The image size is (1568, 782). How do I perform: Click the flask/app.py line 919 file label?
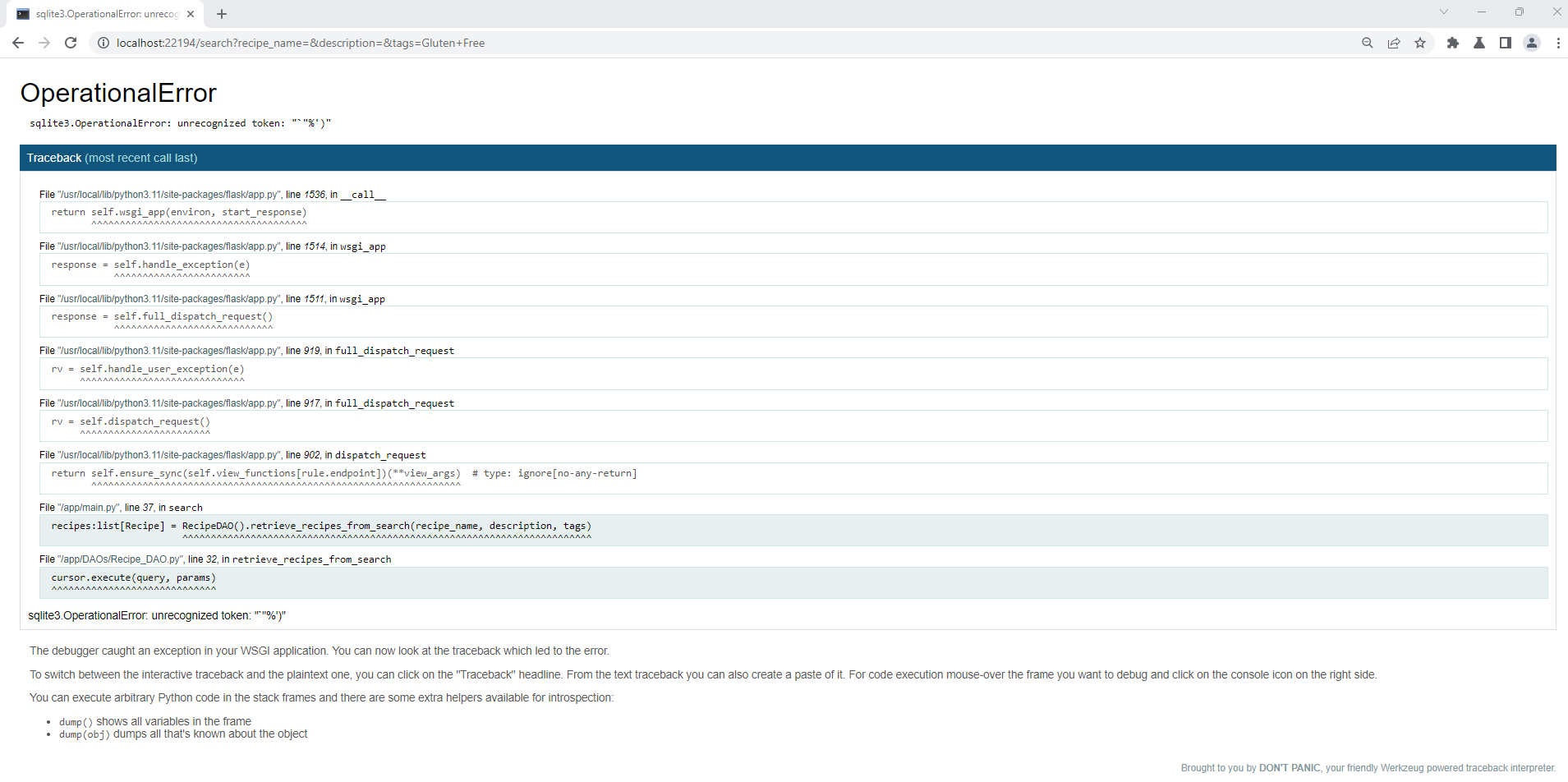(246, 351)
